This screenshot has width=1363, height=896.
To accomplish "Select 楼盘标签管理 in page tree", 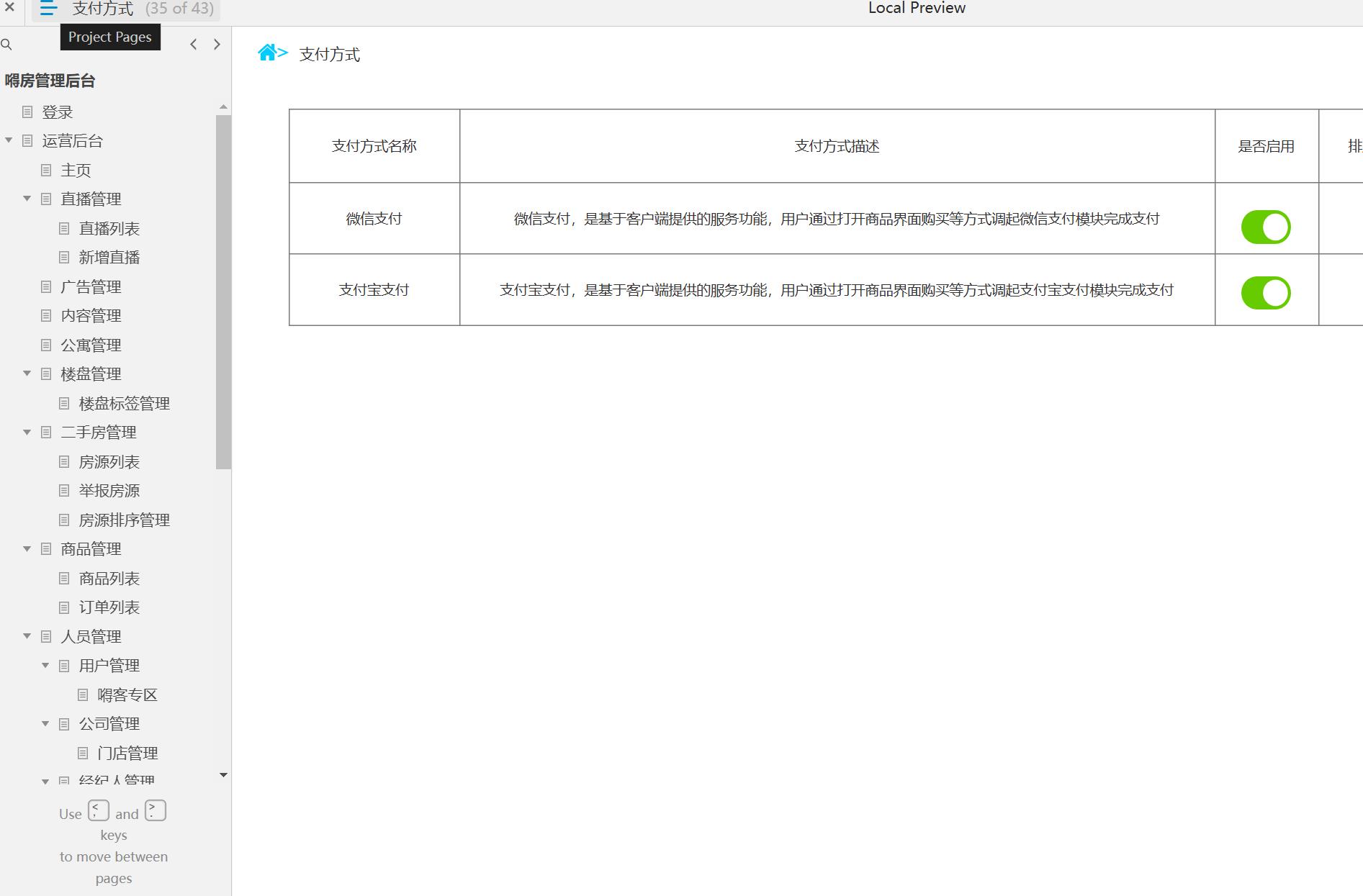I will [x=124, y=403].
